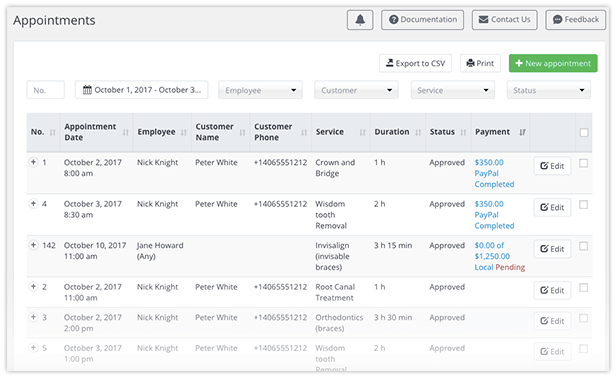The height and width of the screenshot is (378, 616).
Task: Expand appointment No. 5 row details
Action: click(33, 347)
